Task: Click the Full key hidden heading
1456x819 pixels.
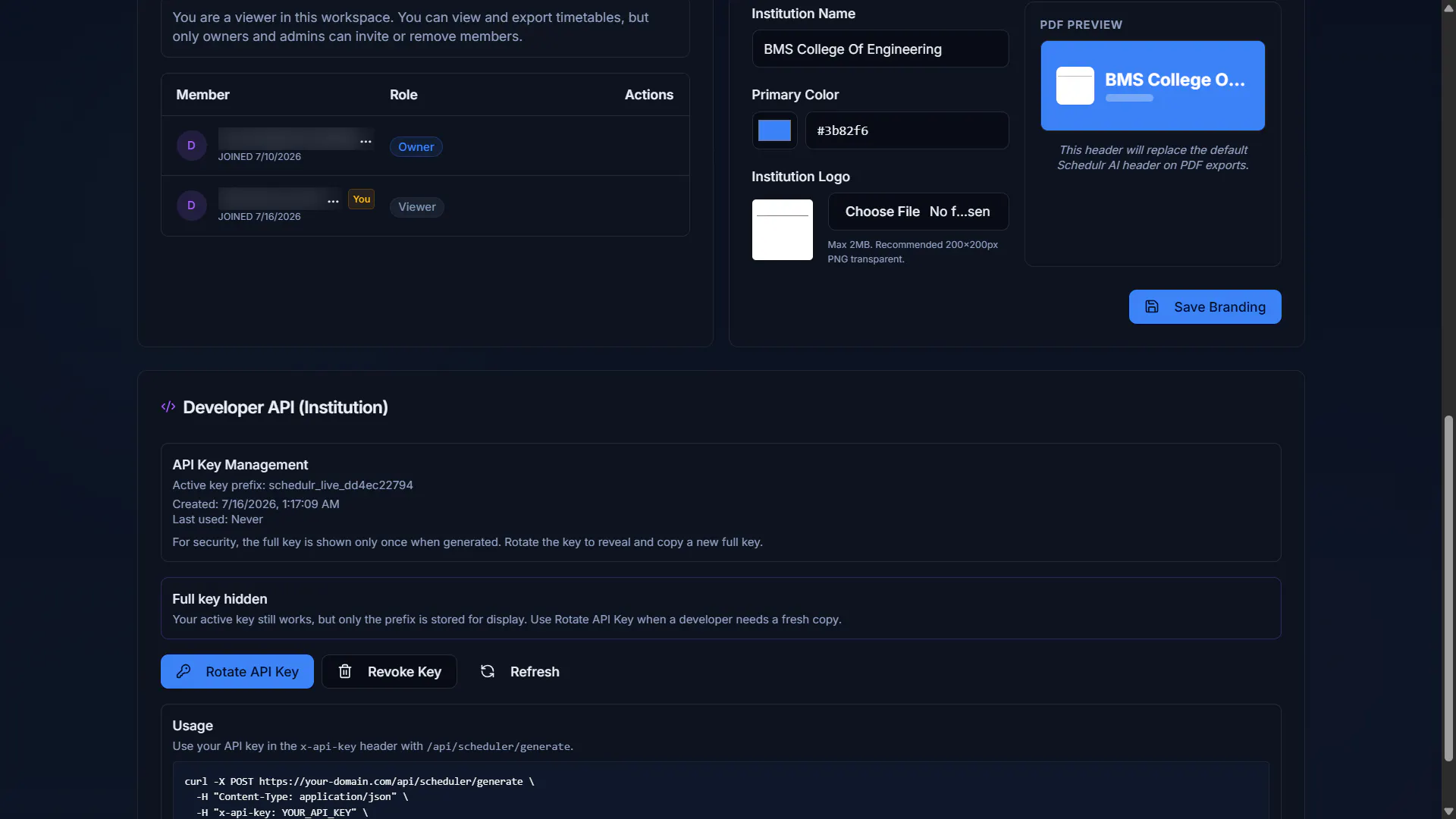Action: (219, 599)
